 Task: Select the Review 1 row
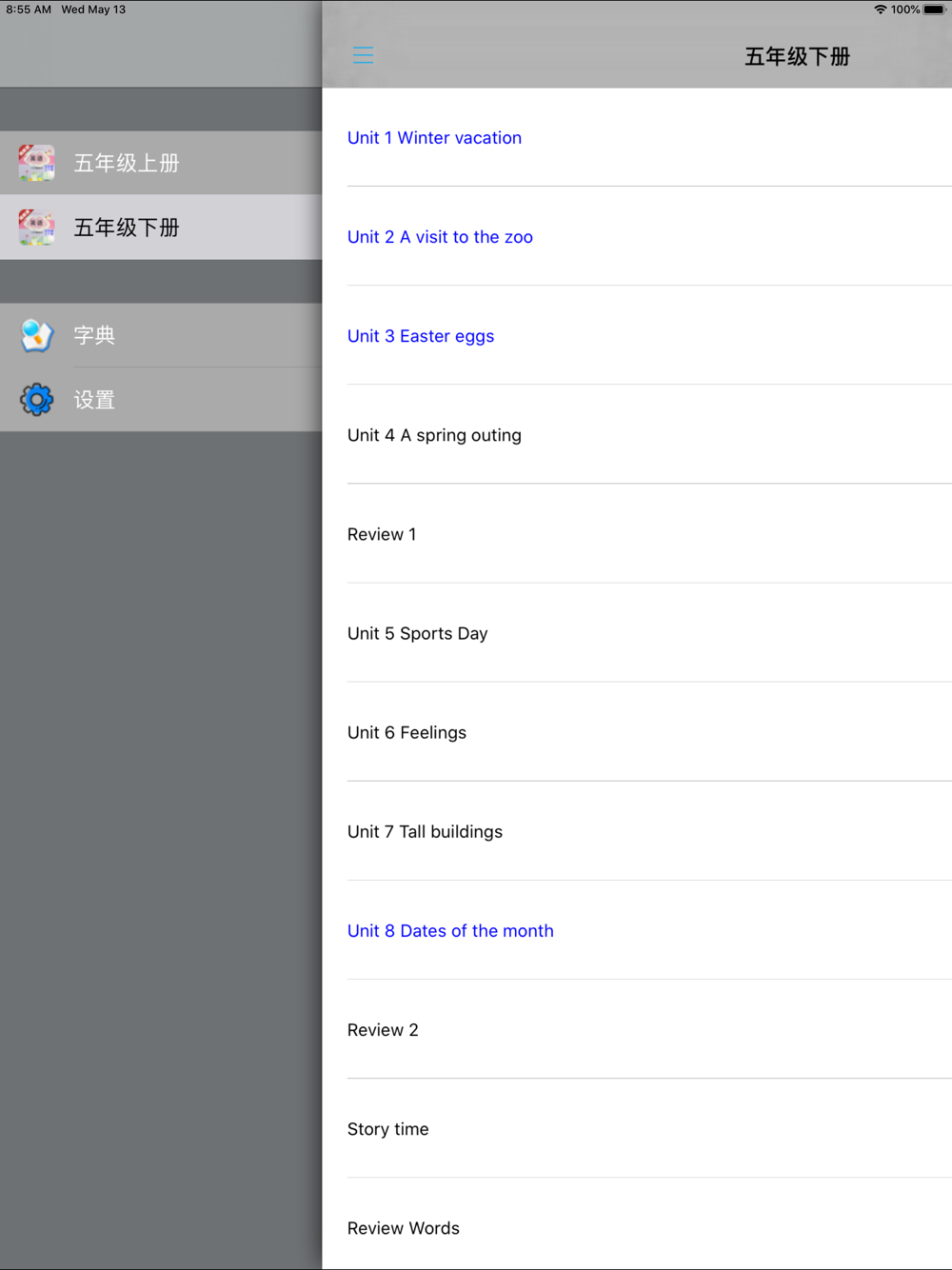pos(637,534)
